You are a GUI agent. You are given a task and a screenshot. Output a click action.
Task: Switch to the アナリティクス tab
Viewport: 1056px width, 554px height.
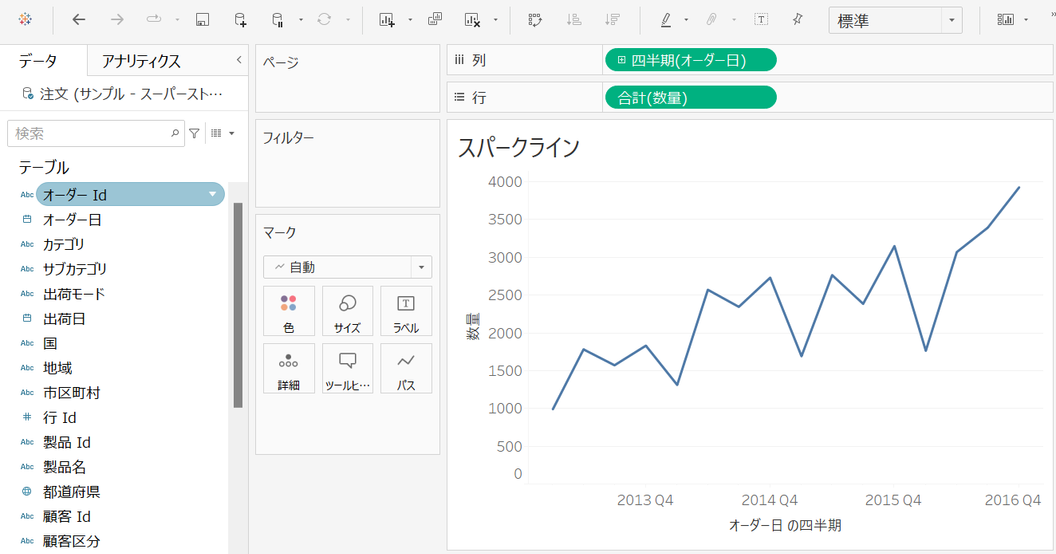pos(141,61)
